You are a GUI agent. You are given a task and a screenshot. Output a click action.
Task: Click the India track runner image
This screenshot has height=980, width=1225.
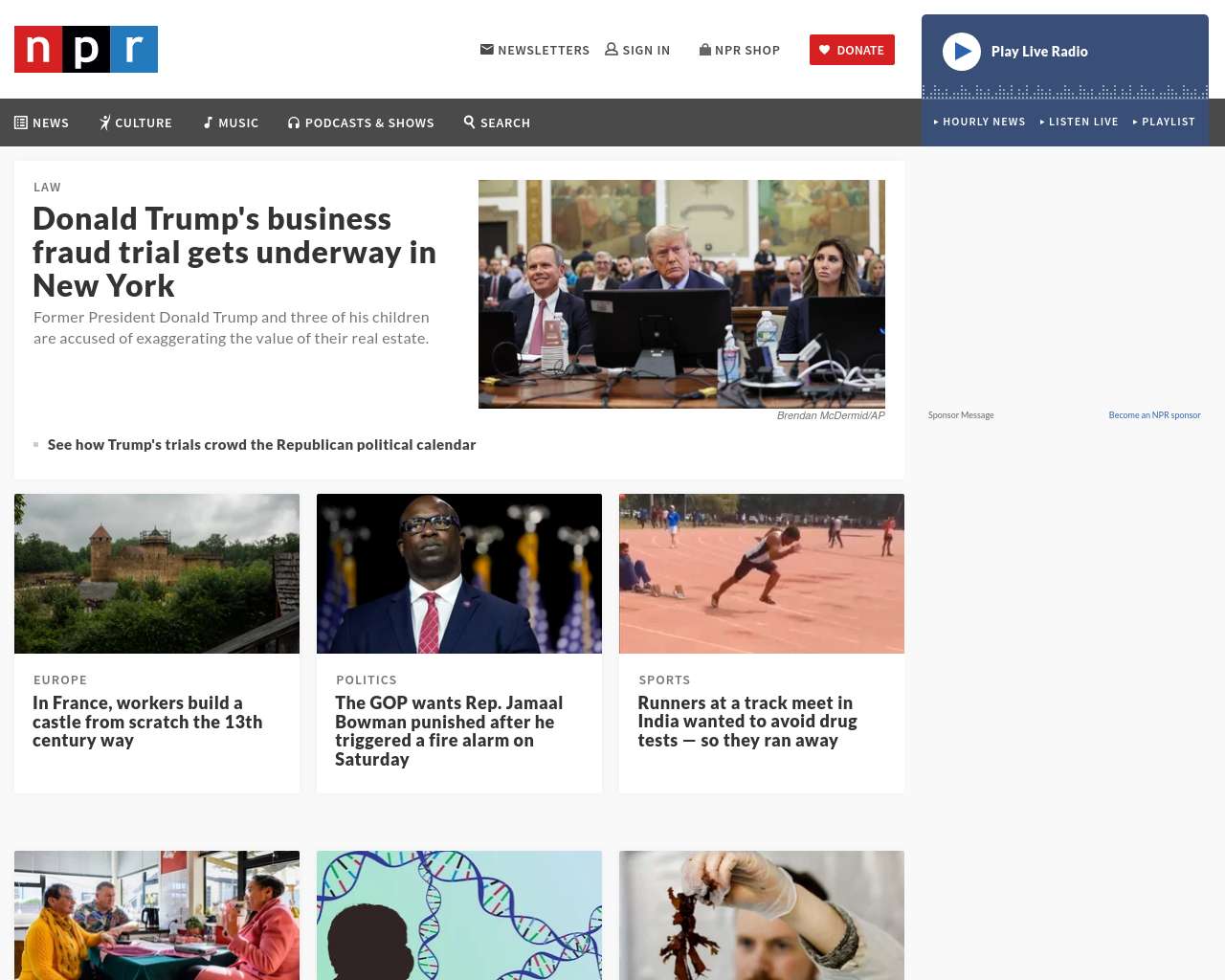762,574
